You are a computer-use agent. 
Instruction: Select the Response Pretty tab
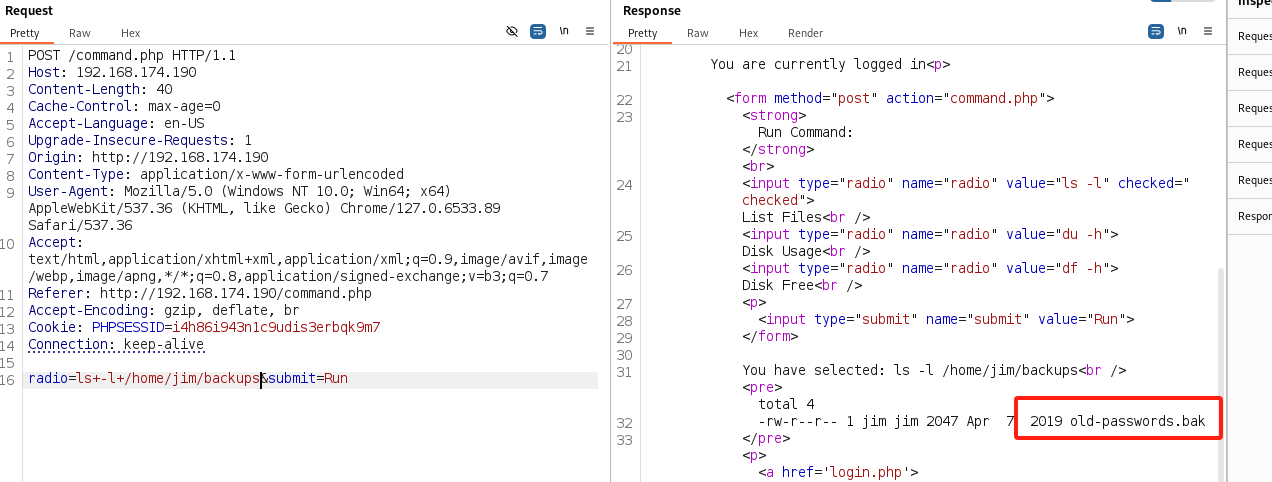643,33
